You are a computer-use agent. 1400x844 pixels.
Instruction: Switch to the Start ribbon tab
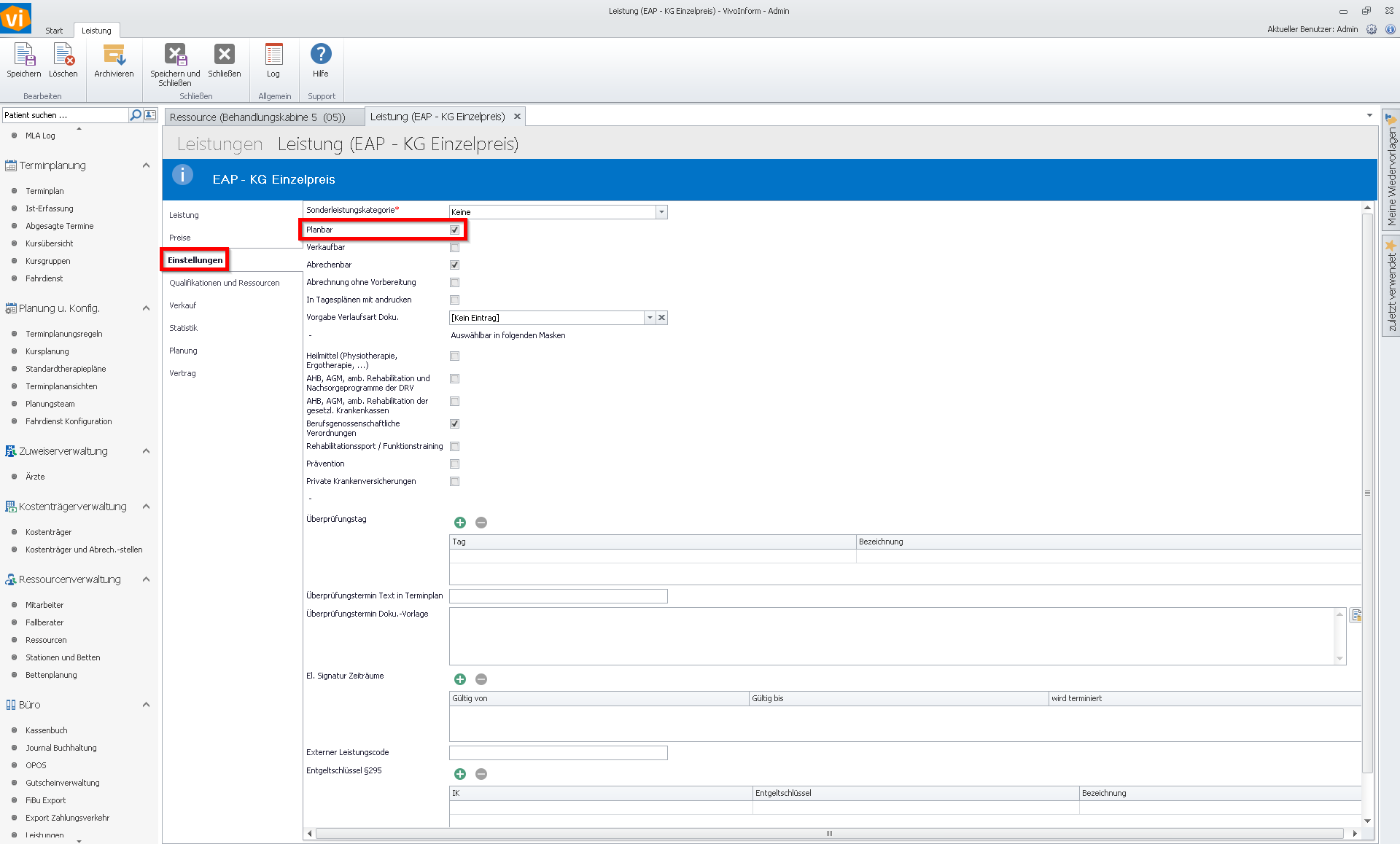[54, 31]
